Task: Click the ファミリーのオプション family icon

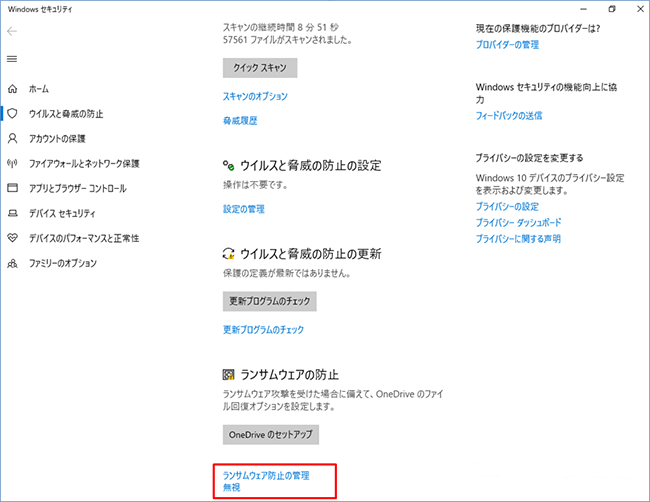Action: (x=12, y=263)
